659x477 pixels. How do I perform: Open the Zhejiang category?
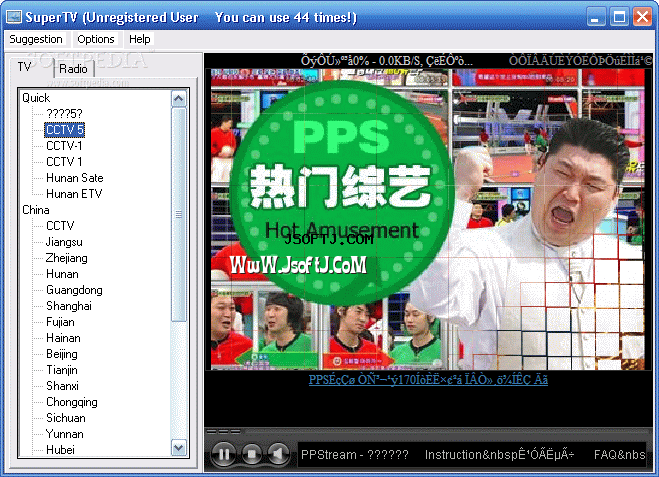66,258
